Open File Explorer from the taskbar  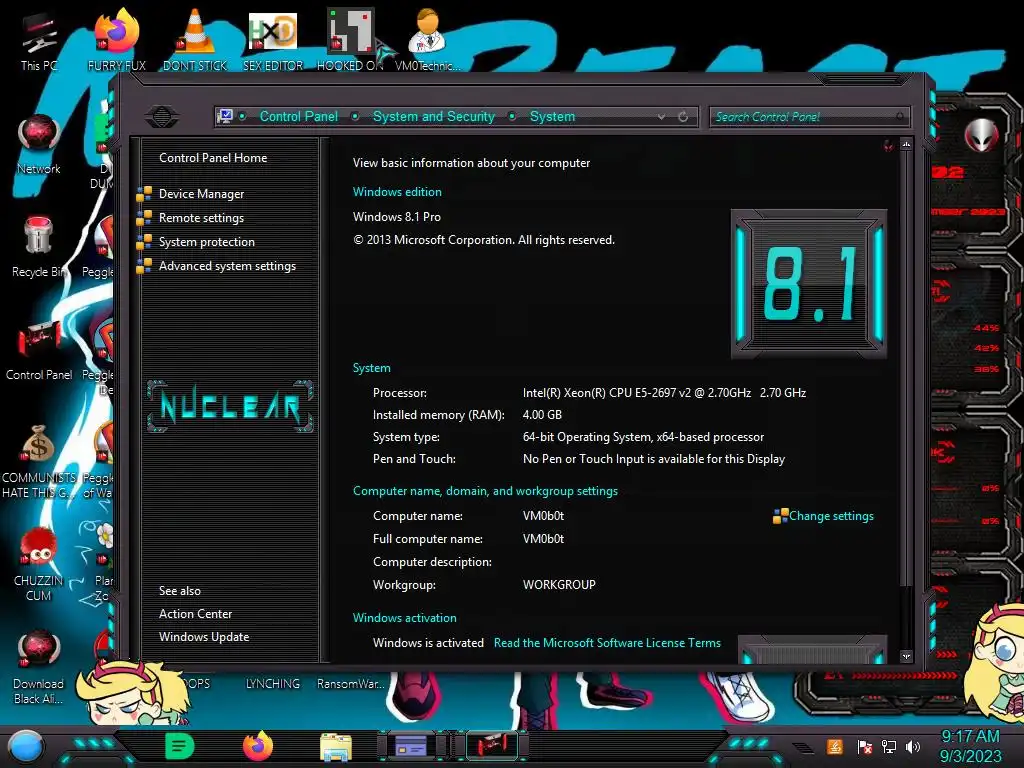click(336, 746)
